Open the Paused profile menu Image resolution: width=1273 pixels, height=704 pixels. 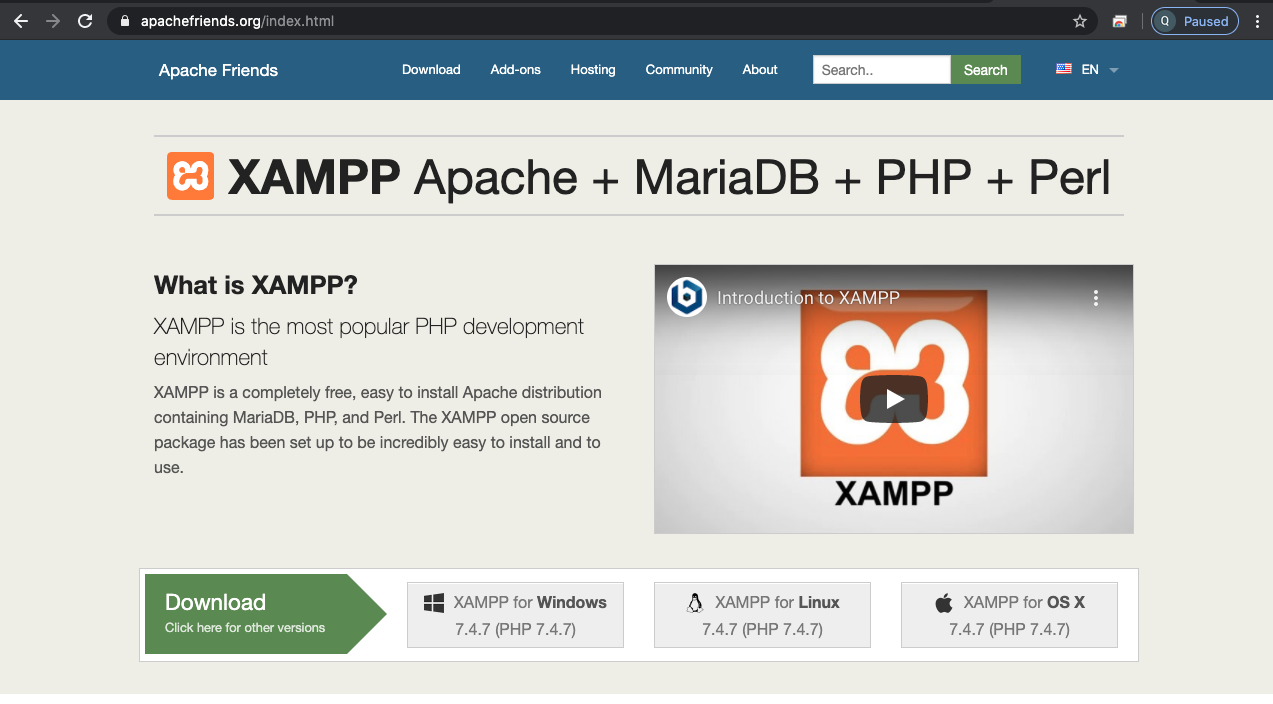[1194, 21]
